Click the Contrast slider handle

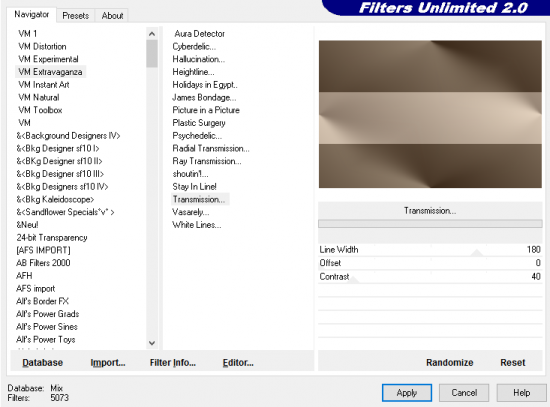pos(353,280)
